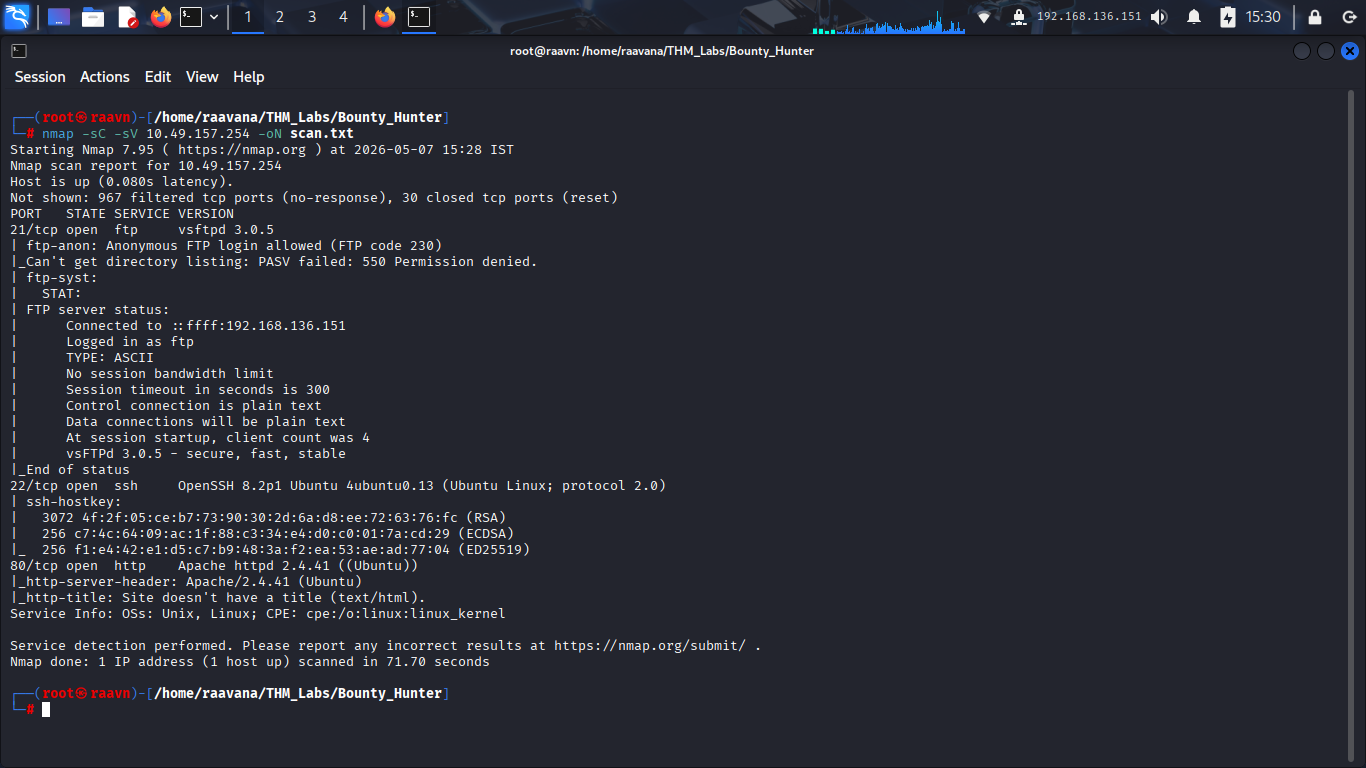The height and width of the screenshot is (768, 1366).
Task: Click 'Session timeout in seconds is 300'
Action: pos(198,390)
